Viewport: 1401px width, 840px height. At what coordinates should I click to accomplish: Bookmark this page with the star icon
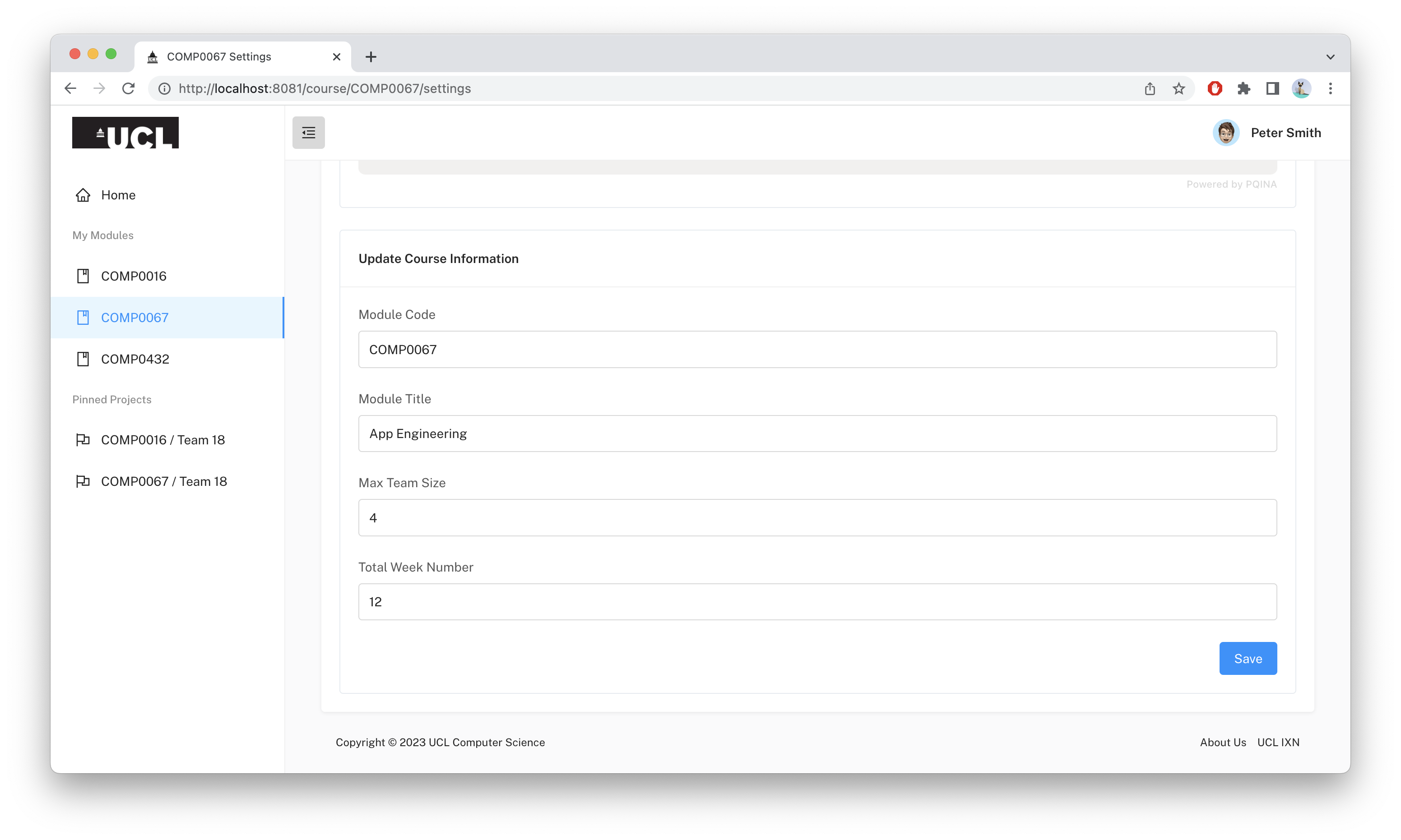[1178, 88]
